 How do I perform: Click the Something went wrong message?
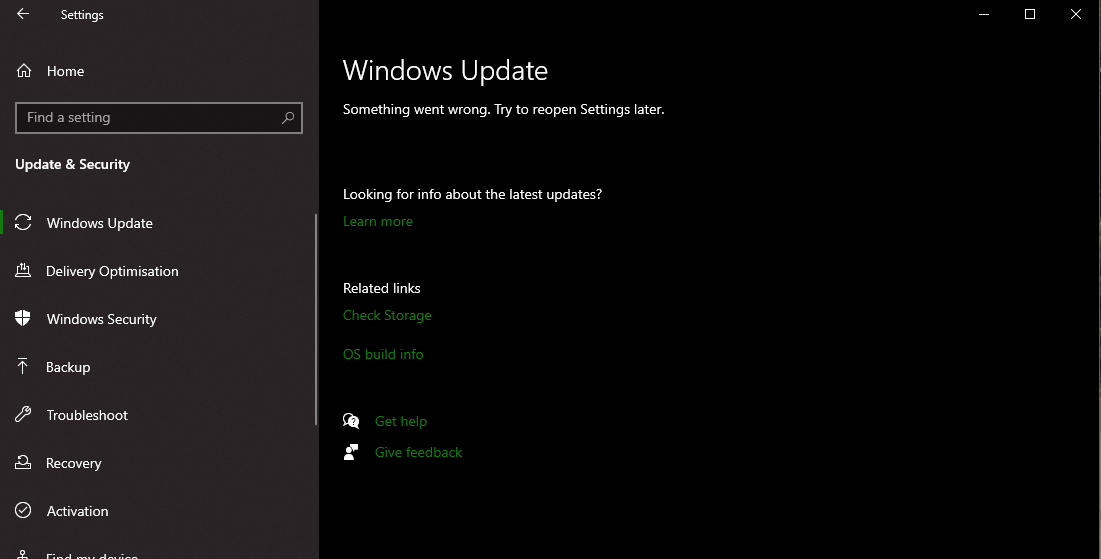503,110
